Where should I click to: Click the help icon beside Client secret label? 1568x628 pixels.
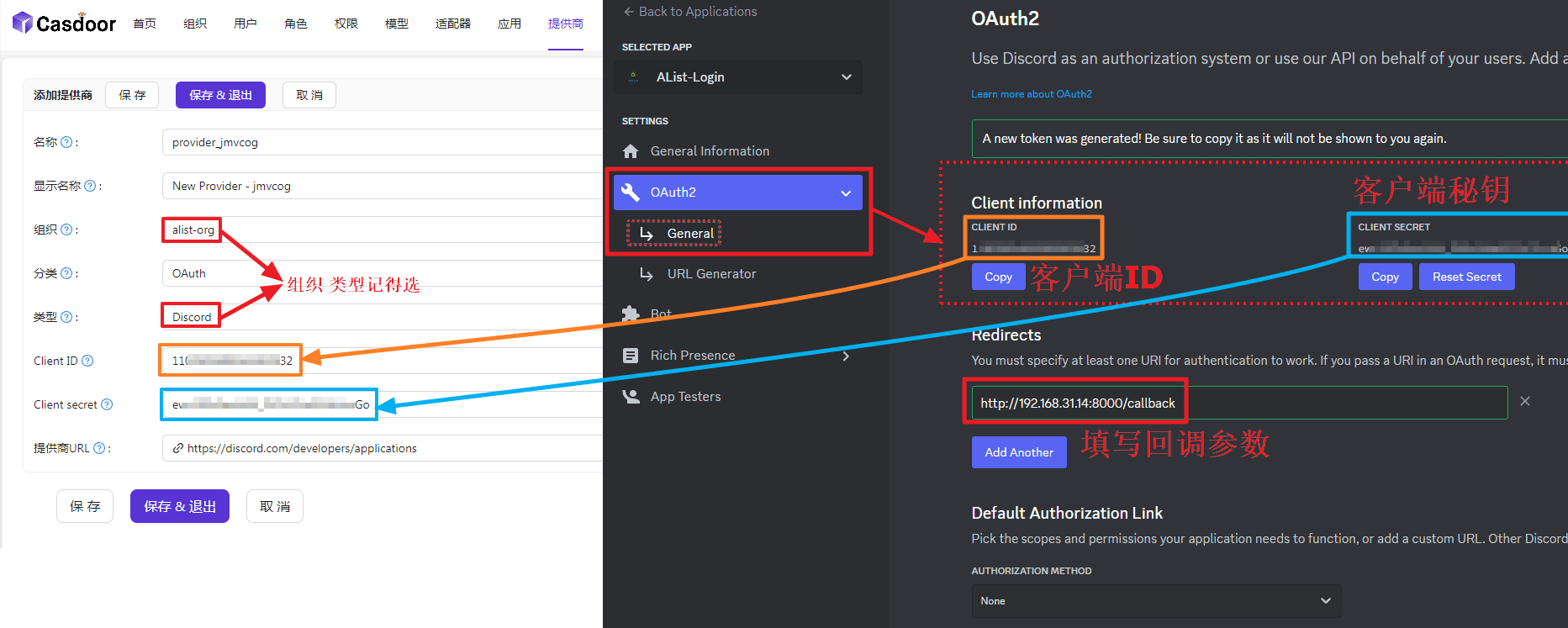coord(107,404)
